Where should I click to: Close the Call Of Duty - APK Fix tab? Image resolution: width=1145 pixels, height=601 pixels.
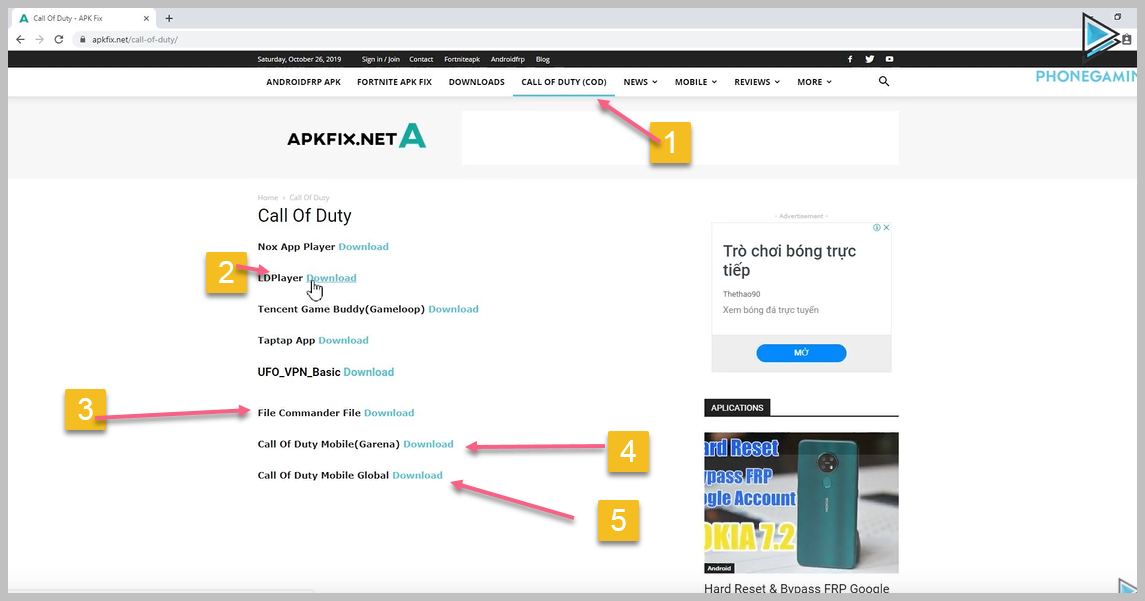point(146,18)
